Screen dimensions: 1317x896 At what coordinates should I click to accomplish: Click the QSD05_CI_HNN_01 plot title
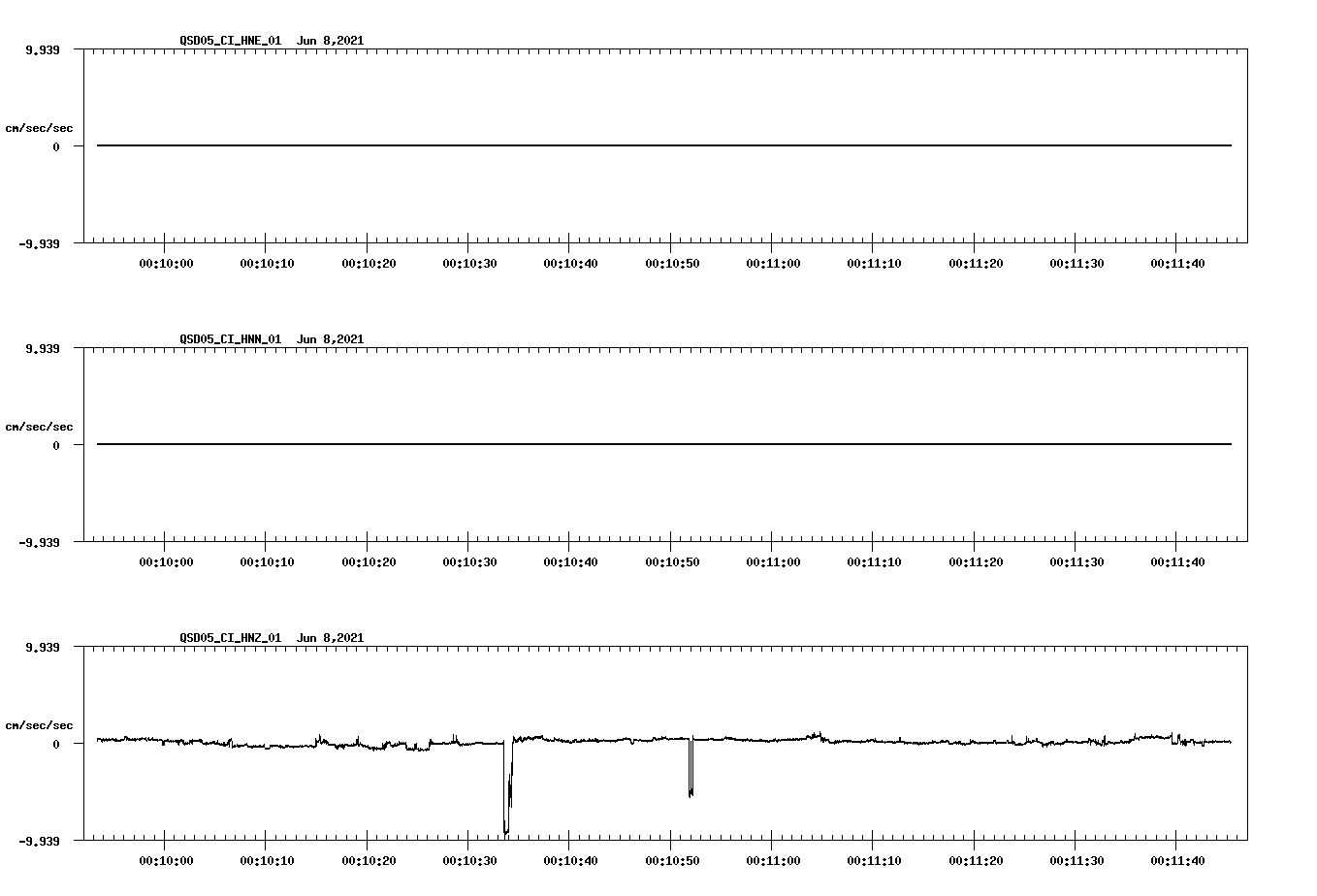272,339
